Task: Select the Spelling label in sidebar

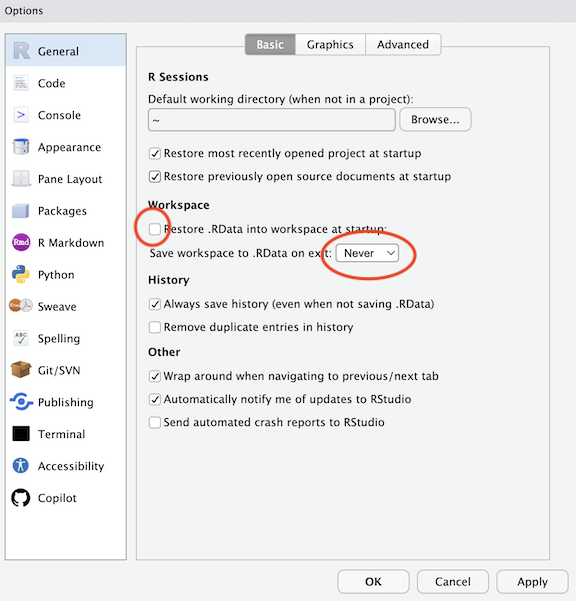Action: pyautogui.click(x=59, y=338)
